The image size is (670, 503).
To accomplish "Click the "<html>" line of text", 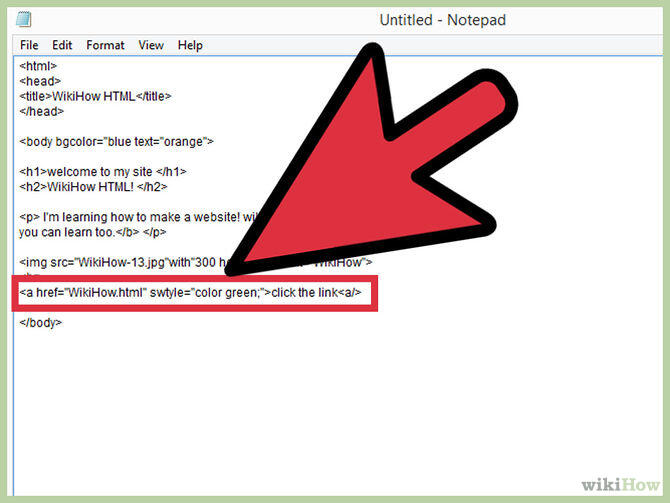I will coord(38,66).
